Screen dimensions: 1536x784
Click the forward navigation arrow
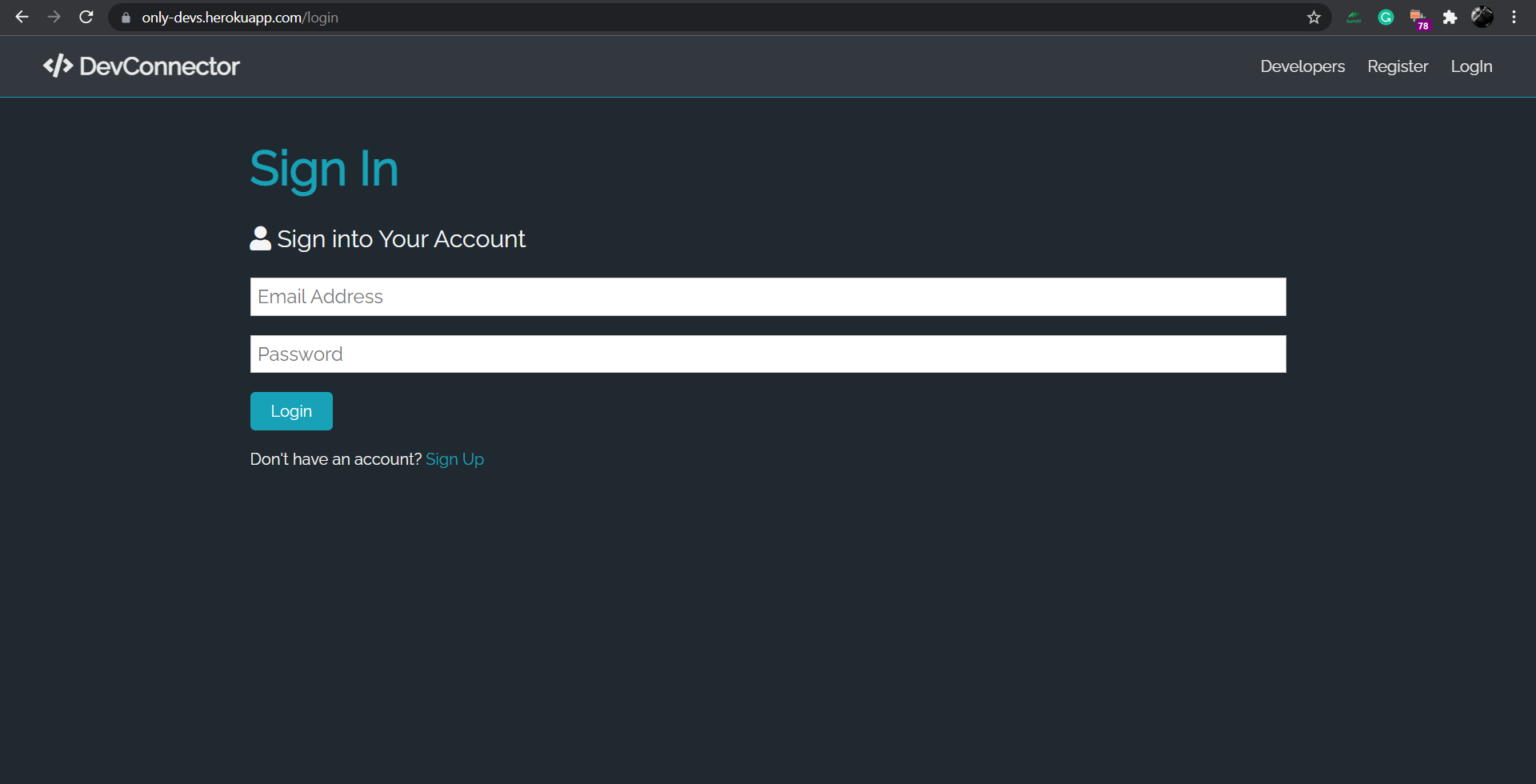[x=54, y=17]
